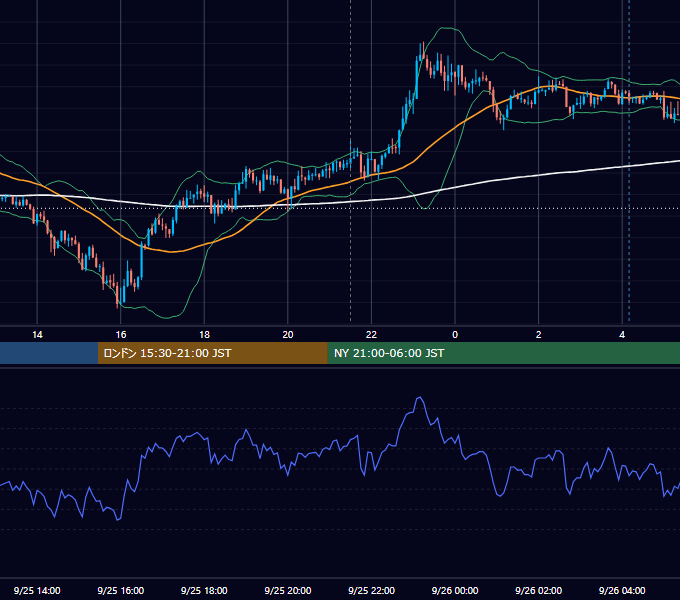Click the lowest price candle near 16:00
This screenshot has width=680, height=600.
[118, 295]
